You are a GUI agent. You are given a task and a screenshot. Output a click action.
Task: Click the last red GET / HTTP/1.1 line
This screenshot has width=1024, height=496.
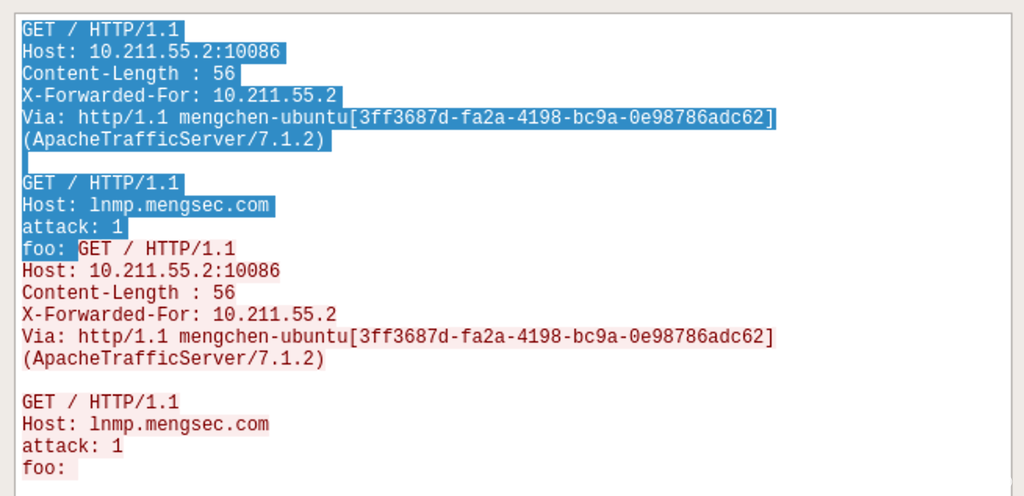tap(100, 403)
